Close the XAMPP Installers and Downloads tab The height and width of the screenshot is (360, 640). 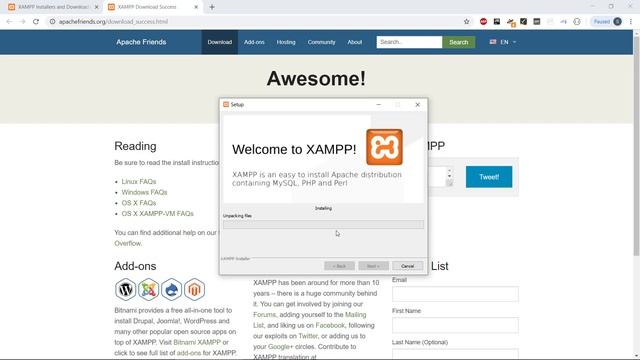click(x=96, y=7)
